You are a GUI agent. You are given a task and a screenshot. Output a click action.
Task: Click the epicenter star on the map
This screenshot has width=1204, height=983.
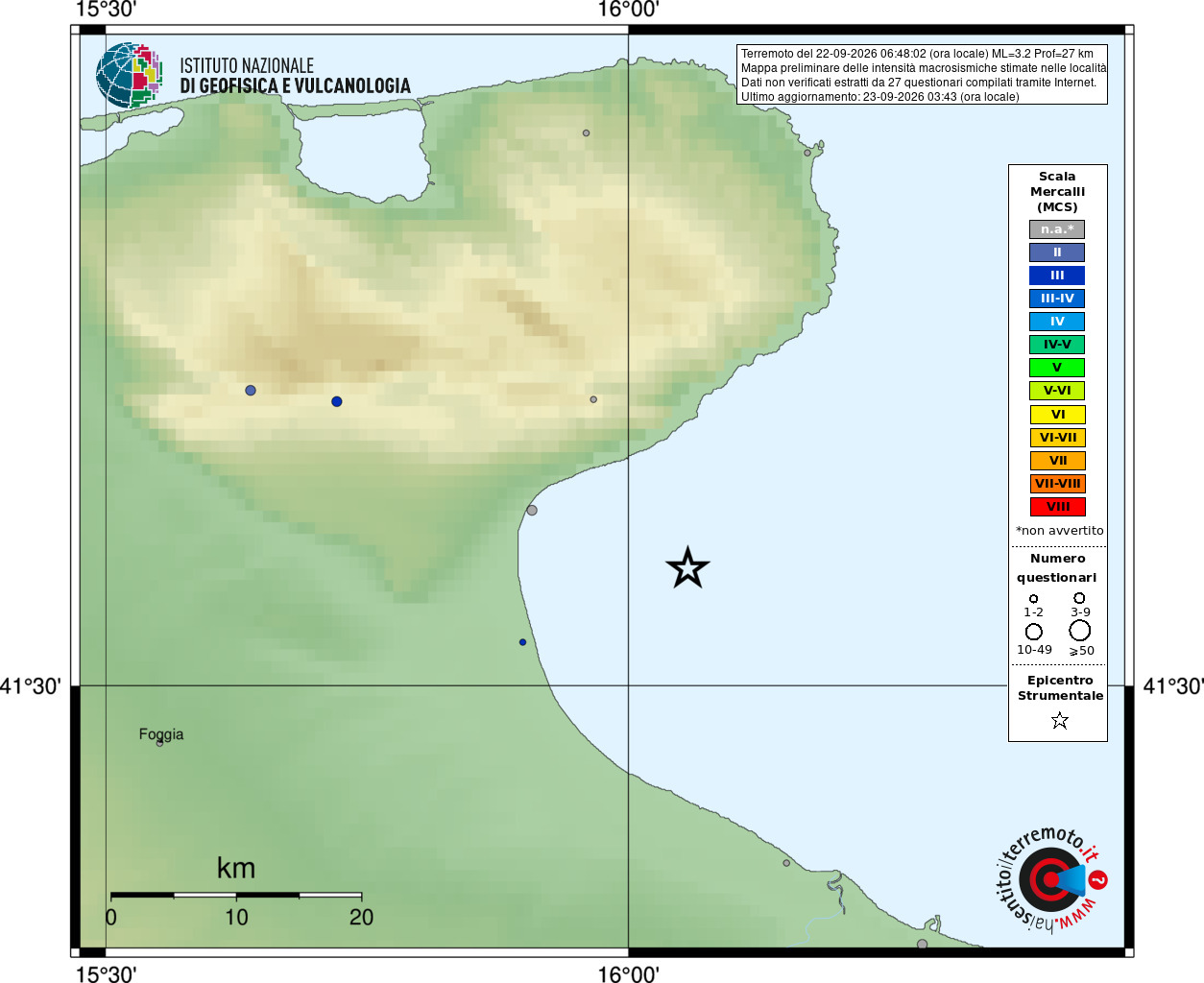click(x=687, y=568)
